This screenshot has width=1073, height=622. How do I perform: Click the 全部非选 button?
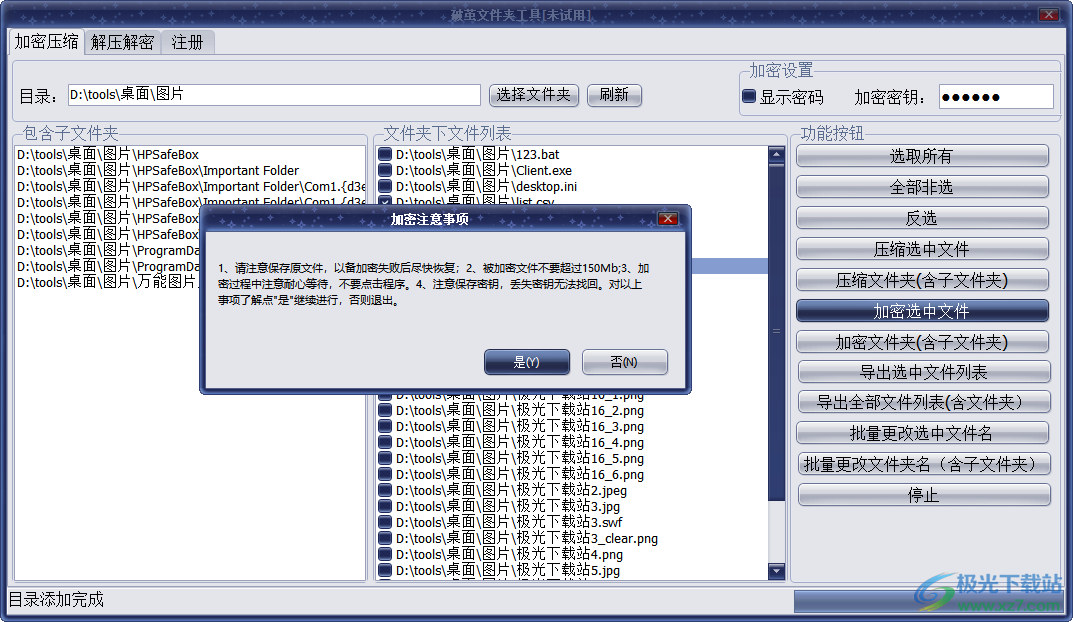click(x=922, y=187)
